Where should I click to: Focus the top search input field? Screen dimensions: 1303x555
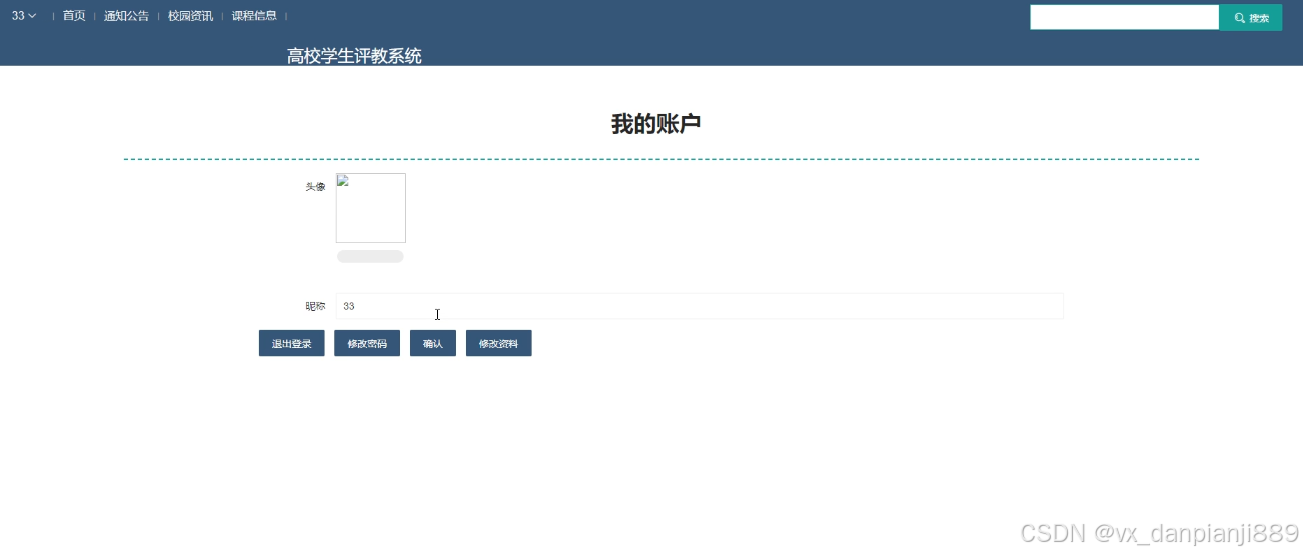1125,17
